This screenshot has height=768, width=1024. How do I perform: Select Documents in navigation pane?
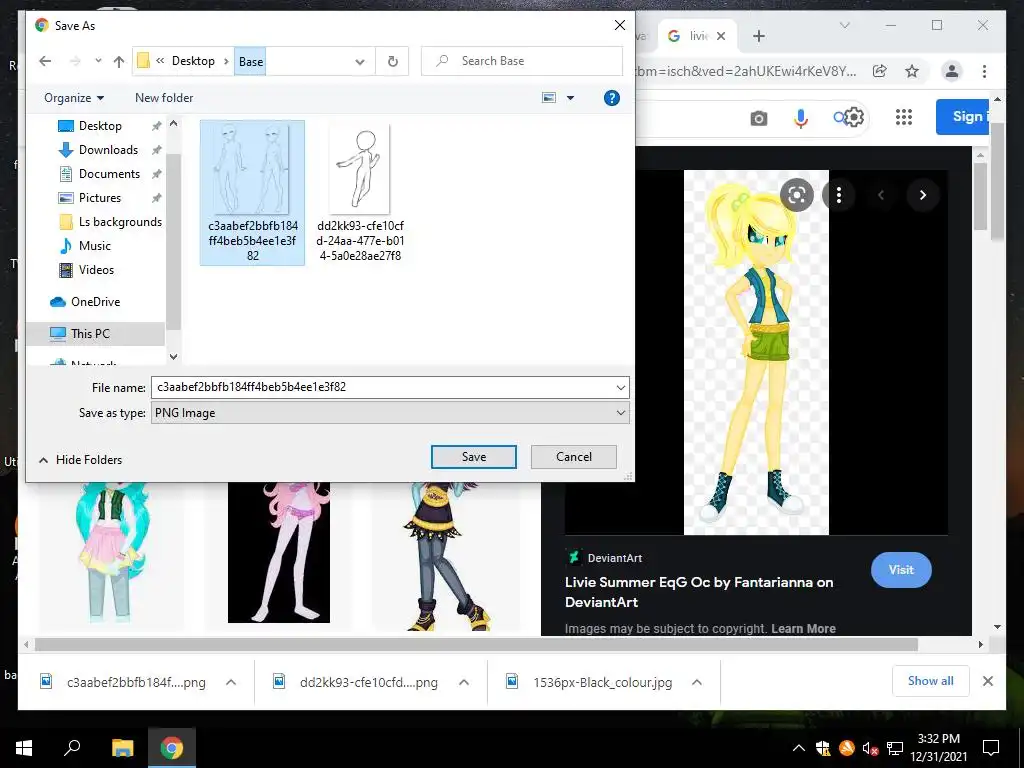[109, 174]
